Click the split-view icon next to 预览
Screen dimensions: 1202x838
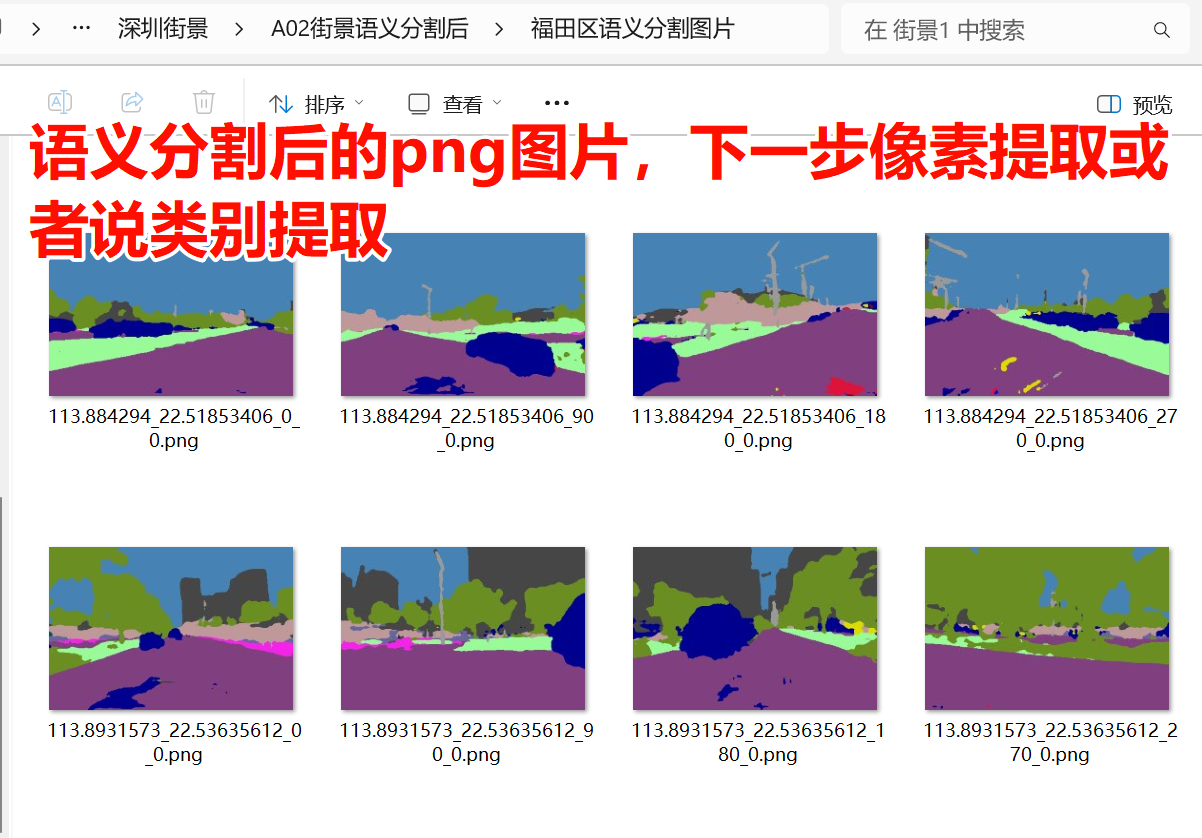point(1108,103)
